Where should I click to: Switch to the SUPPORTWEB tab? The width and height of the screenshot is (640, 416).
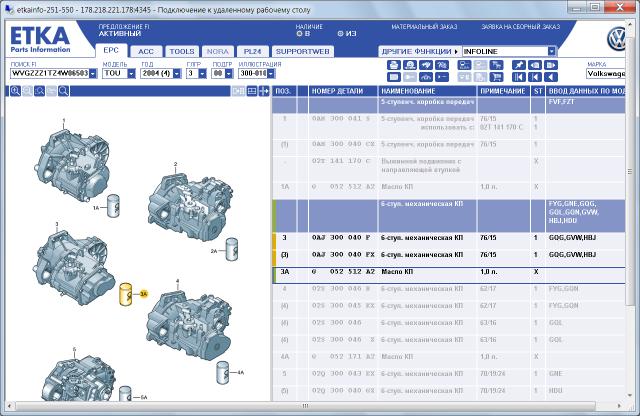coord(302,51)
